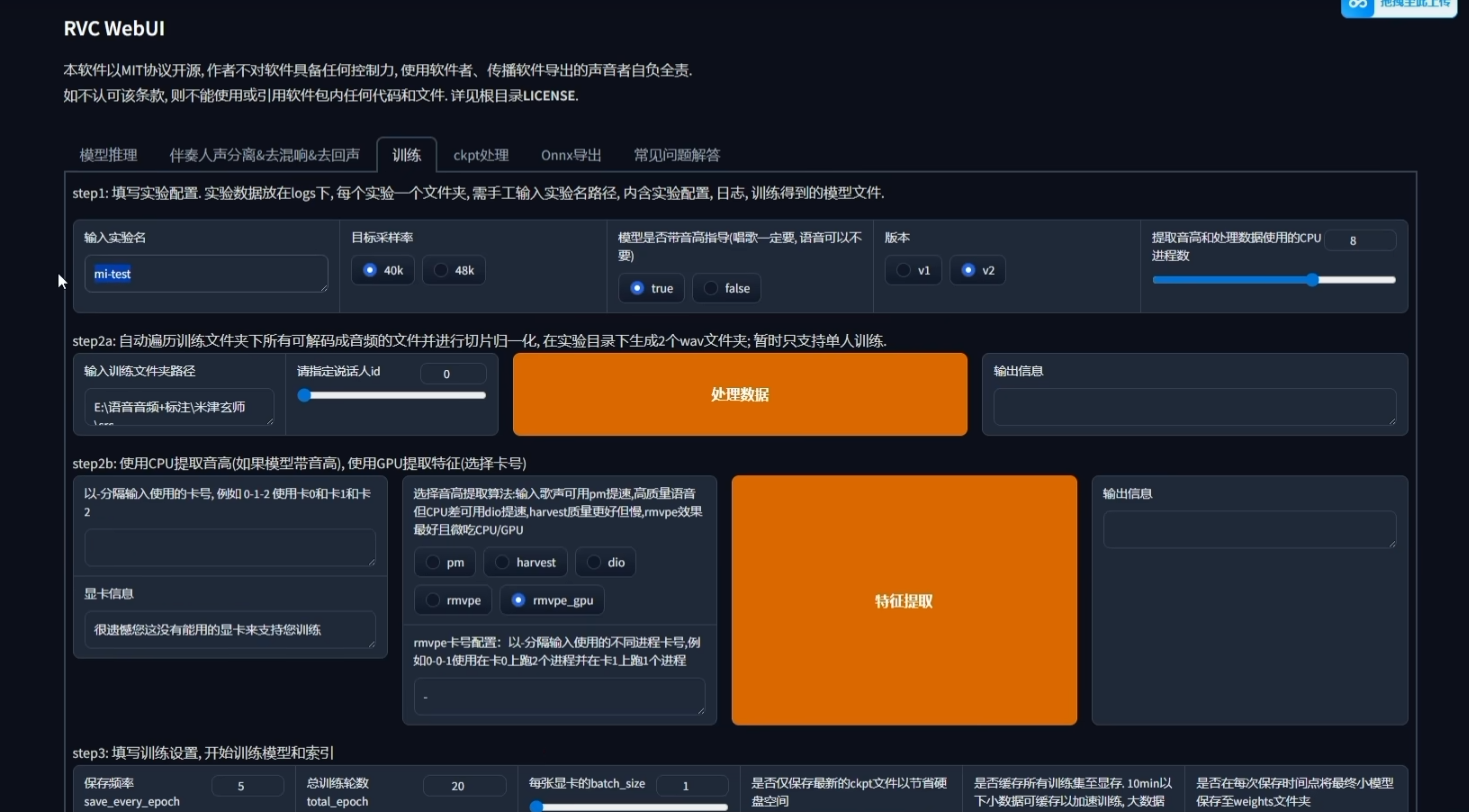Click the 处理数据 button

740,394
